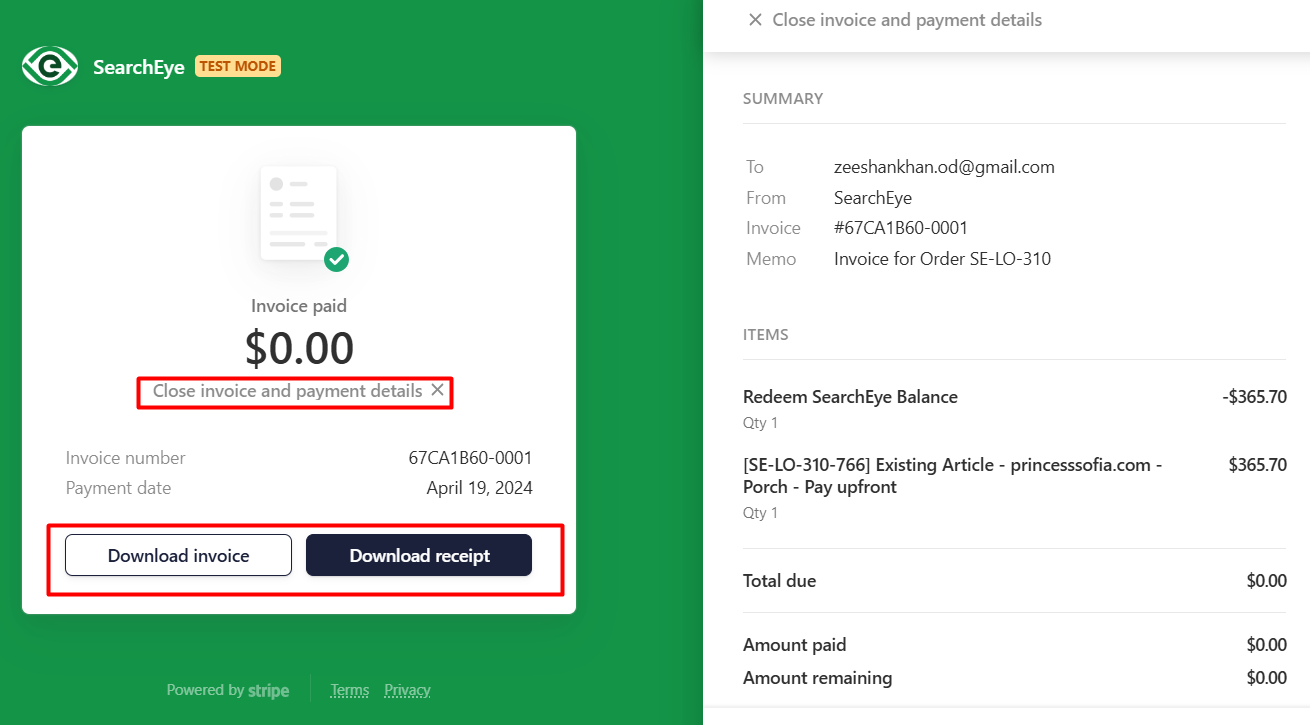Click the X icon below the $0.00 amount

[437, 391]
